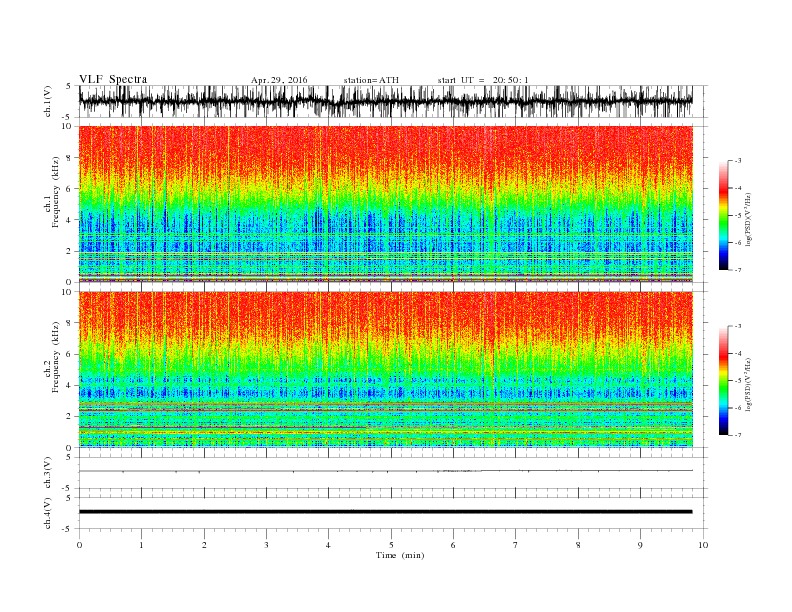Viewport: 792px width, 612px height.
Task: Click tick label "7" on Time axis
Action: pyautogui.click(x=516, y=545)
